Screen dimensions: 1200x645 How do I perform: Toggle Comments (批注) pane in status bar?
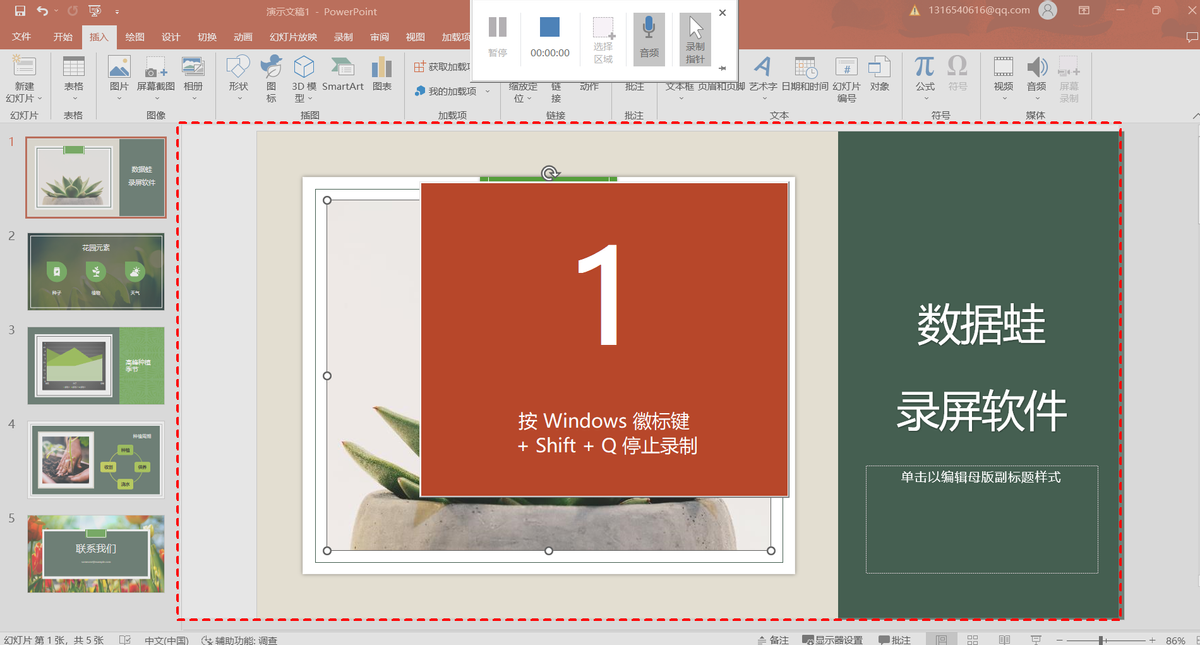(895, 639)
